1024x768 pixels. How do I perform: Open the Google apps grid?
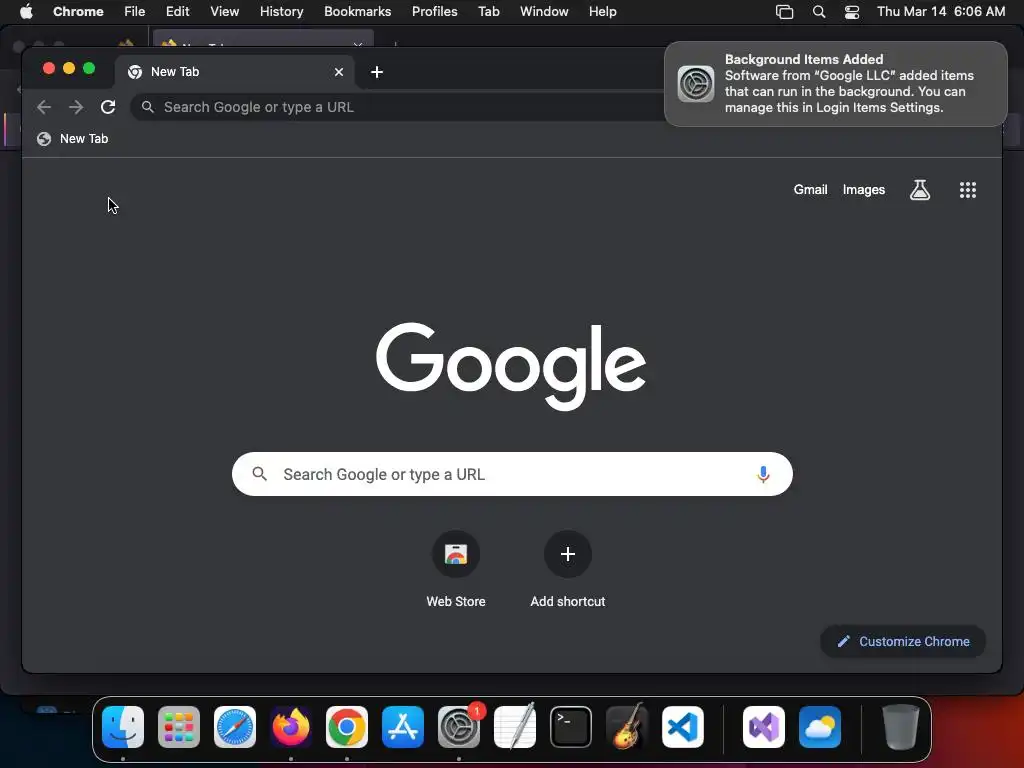tap(968, 190)
